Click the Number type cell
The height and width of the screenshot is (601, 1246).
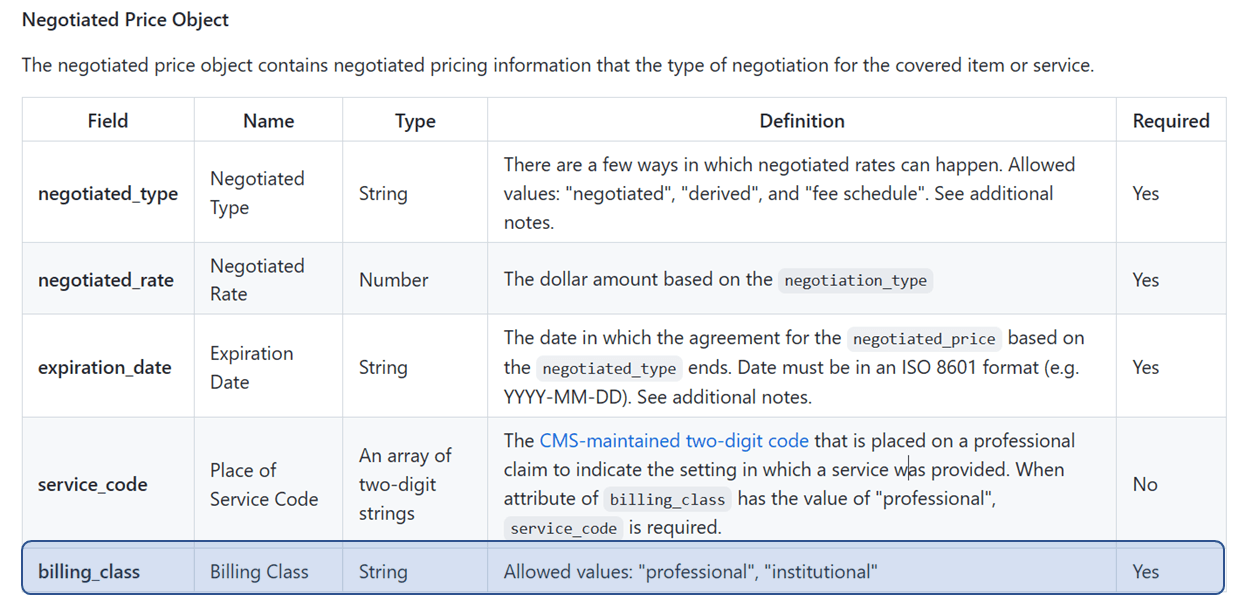pos(394,280)
